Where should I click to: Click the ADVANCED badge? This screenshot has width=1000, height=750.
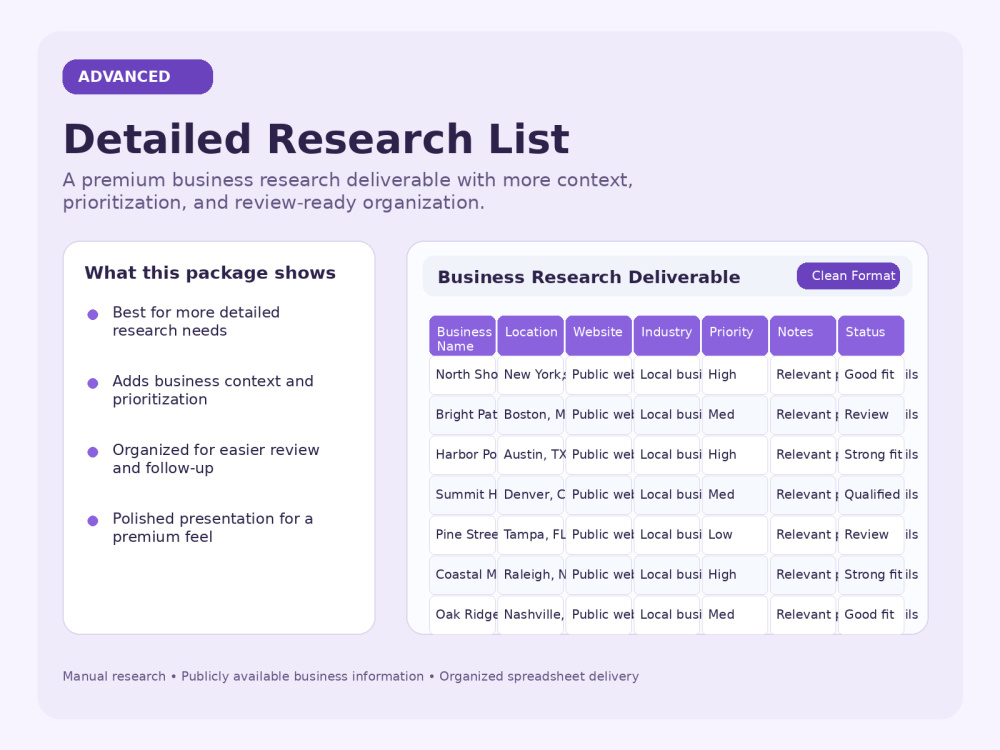(x=138, y=77)
